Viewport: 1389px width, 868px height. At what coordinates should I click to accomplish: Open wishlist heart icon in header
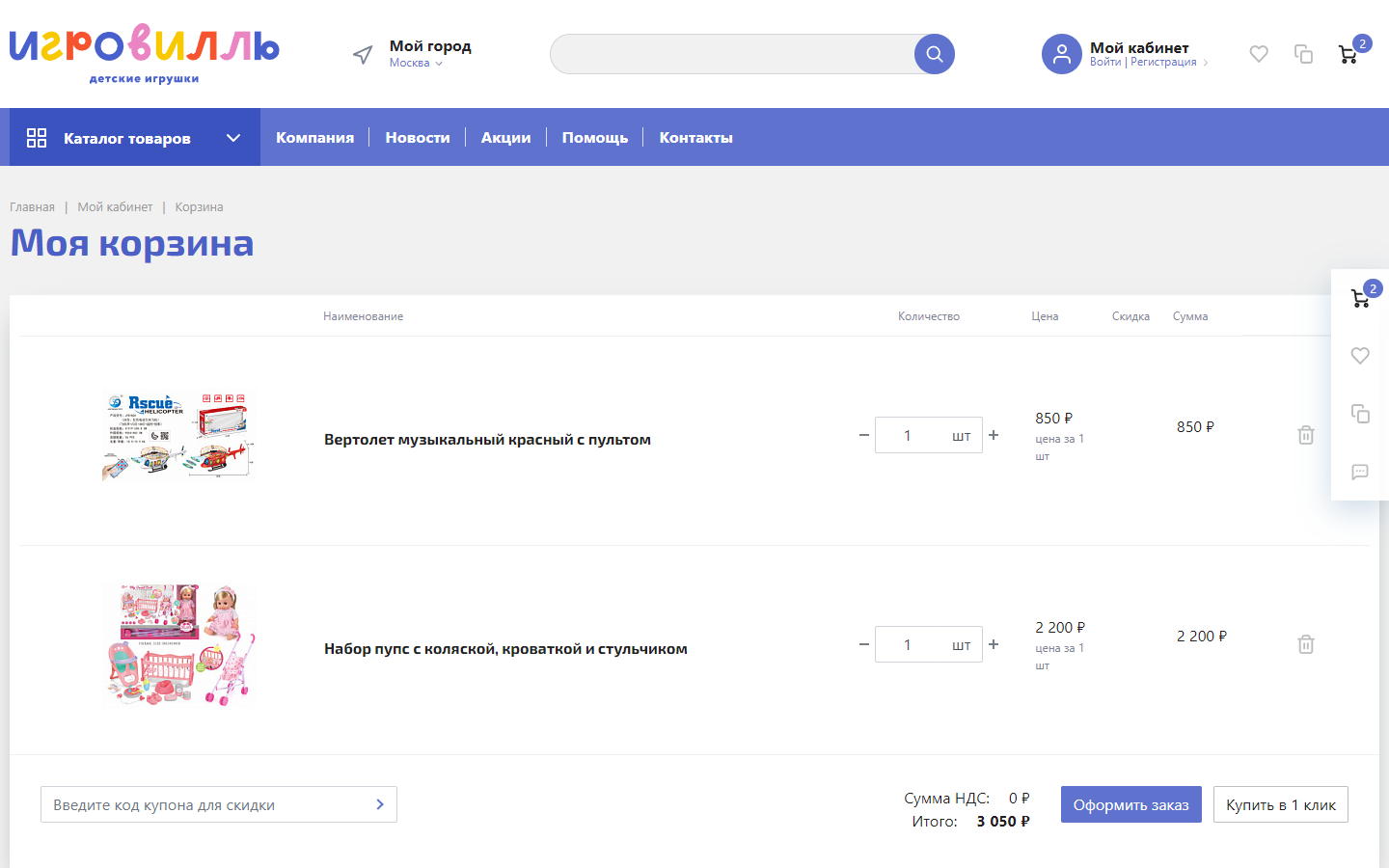1259,54
